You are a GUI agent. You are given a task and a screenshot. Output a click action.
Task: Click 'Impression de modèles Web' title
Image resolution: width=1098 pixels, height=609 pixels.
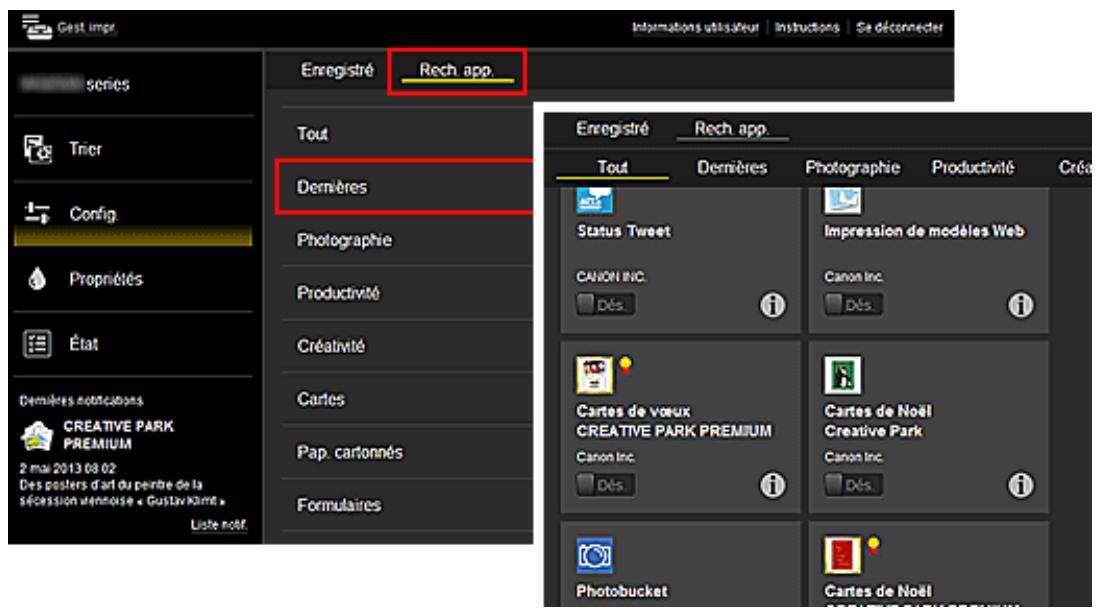tap(924, 231)
